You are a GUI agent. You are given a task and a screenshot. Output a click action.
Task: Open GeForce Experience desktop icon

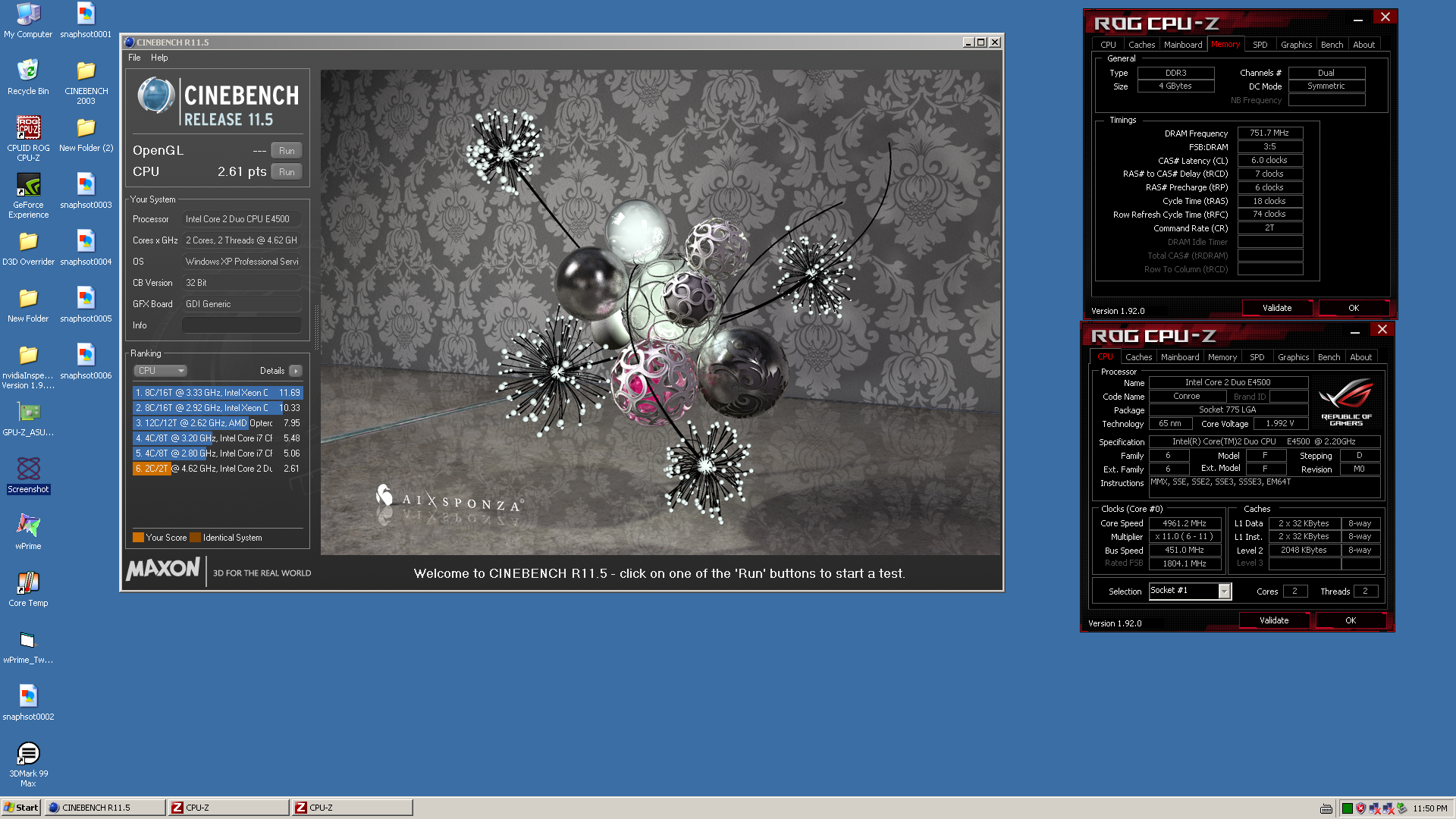pos(28,195)
